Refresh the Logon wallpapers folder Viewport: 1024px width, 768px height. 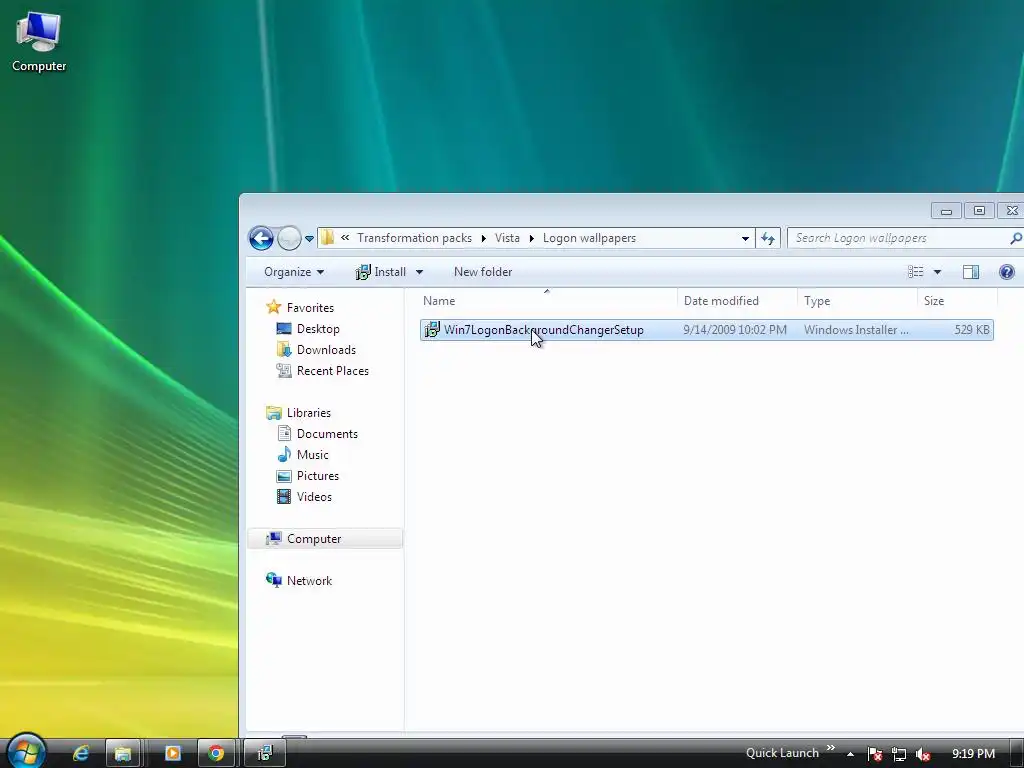pos(768,238)
